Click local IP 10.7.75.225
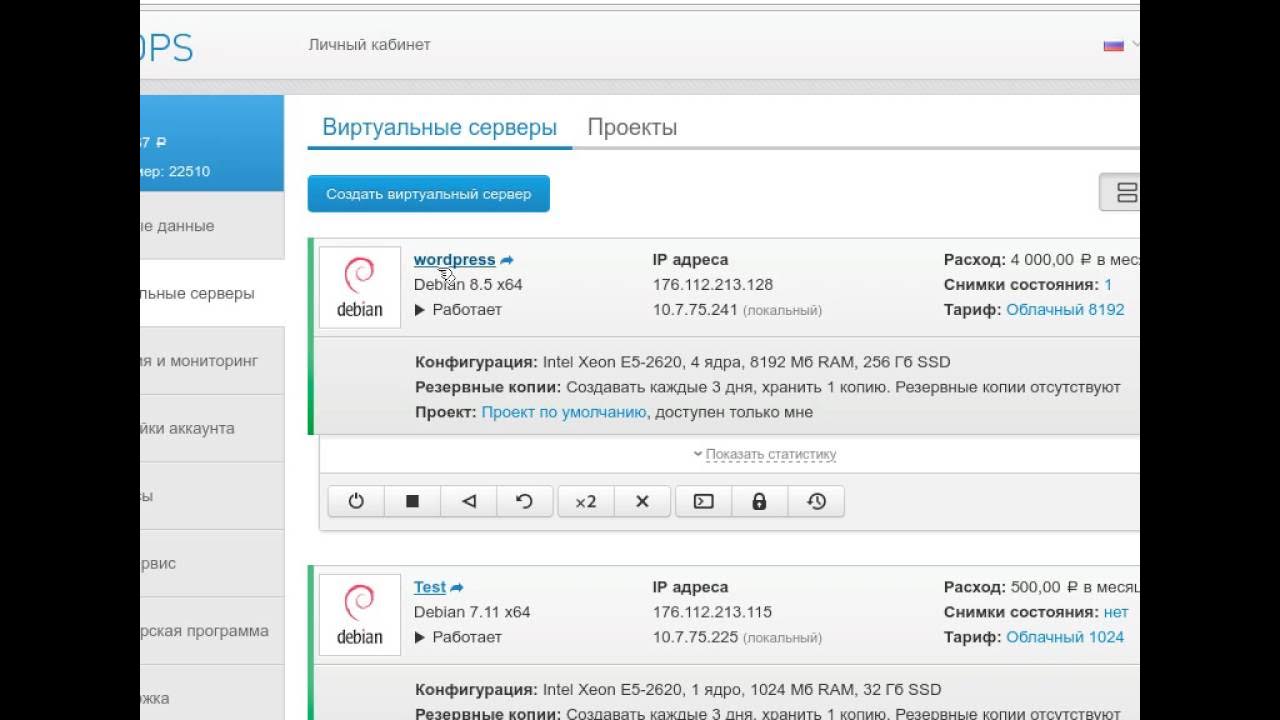1280x720 pixels. click(695, 638)
